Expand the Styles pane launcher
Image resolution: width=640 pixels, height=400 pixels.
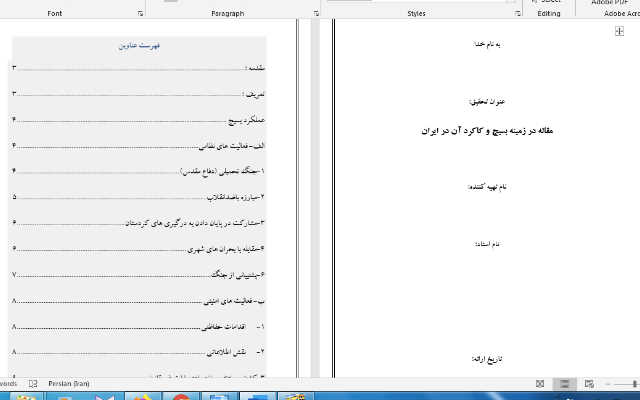517,14
